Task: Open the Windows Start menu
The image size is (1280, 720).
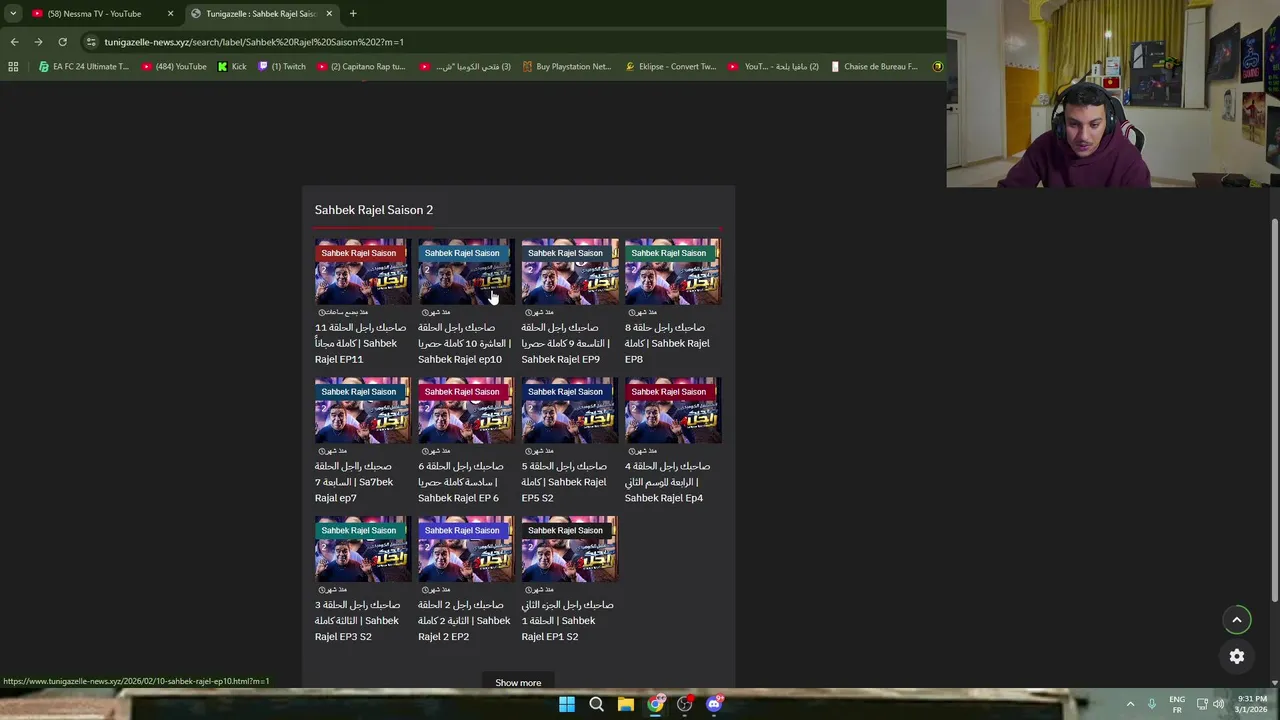Action: coord(567,704)
